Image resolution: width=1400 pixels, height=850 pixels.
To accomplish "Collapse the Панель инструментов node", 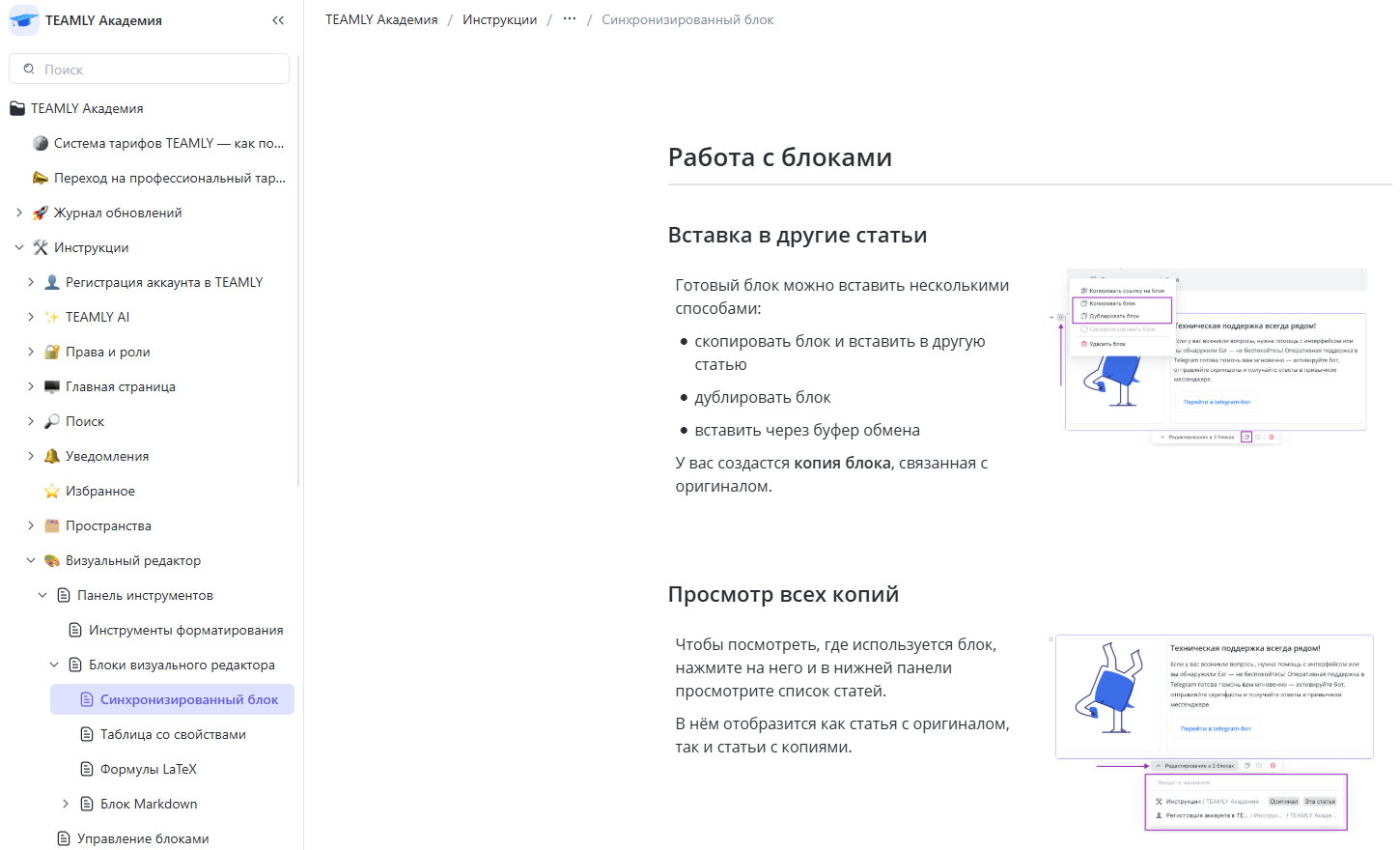I will point(42,595).
